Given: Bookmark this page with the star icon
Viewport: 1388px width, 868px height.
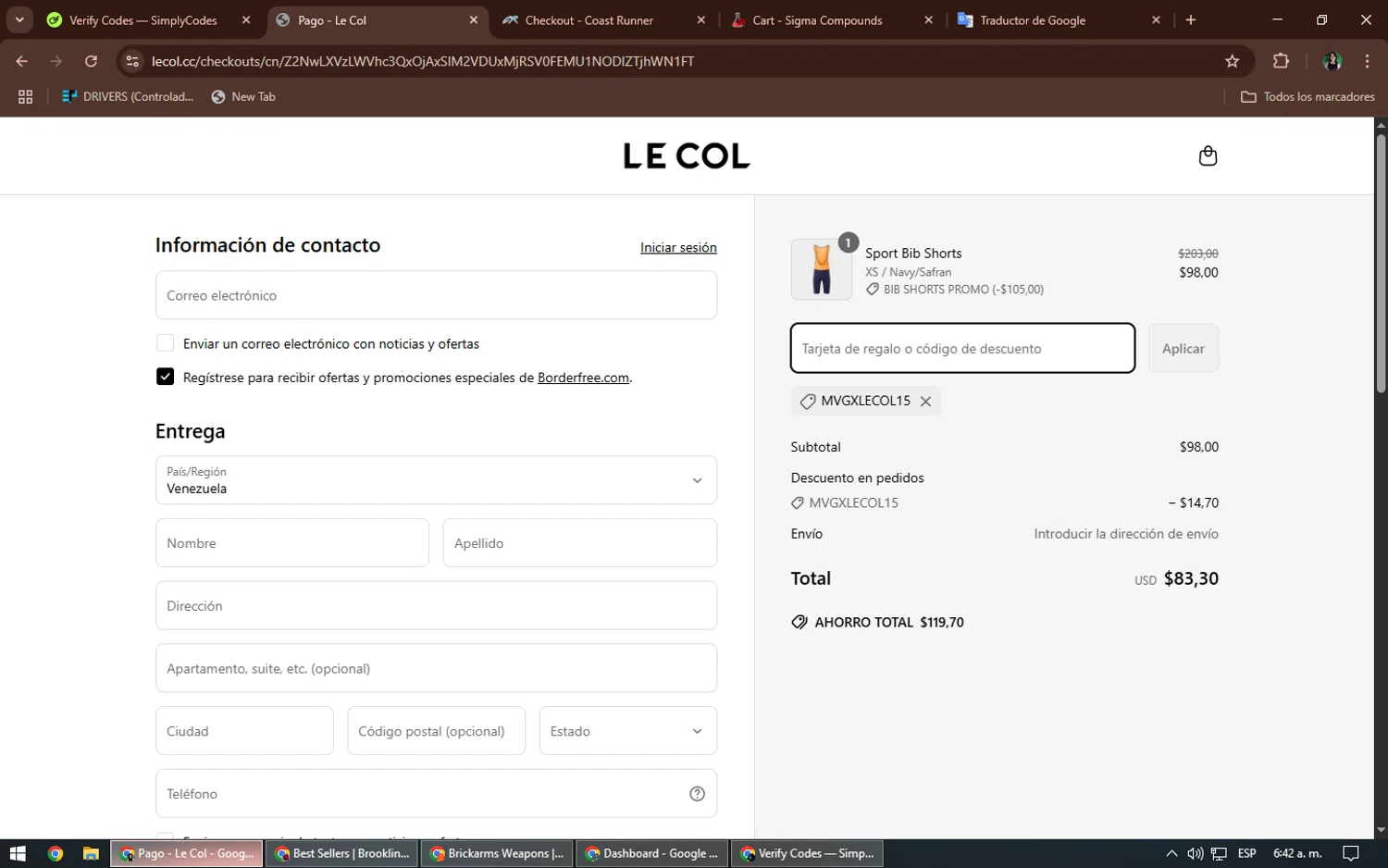Looking at the screenshot, I should (1232, 61).
